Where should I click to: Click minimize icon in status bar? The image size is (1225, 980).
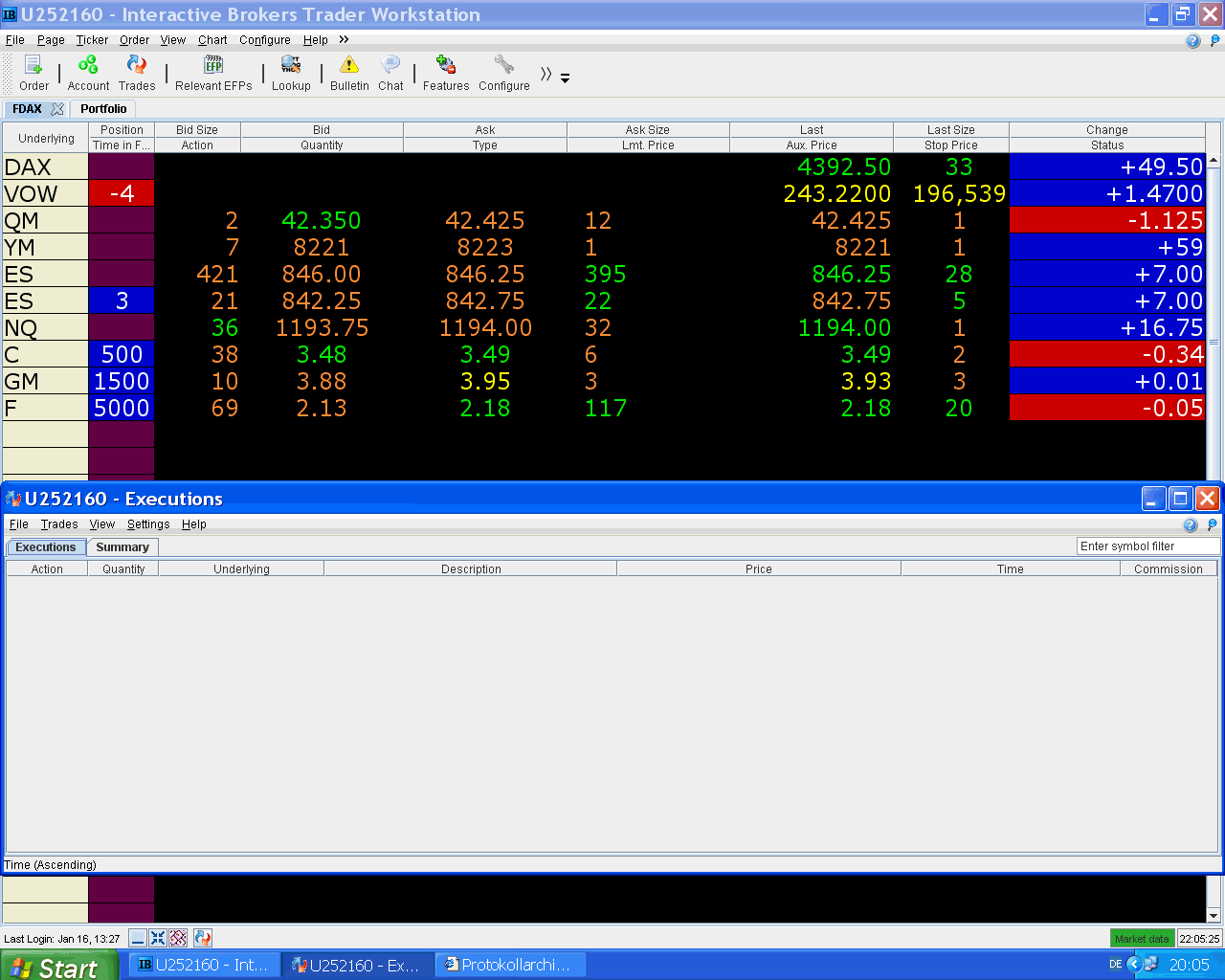(x=138, y=938)
